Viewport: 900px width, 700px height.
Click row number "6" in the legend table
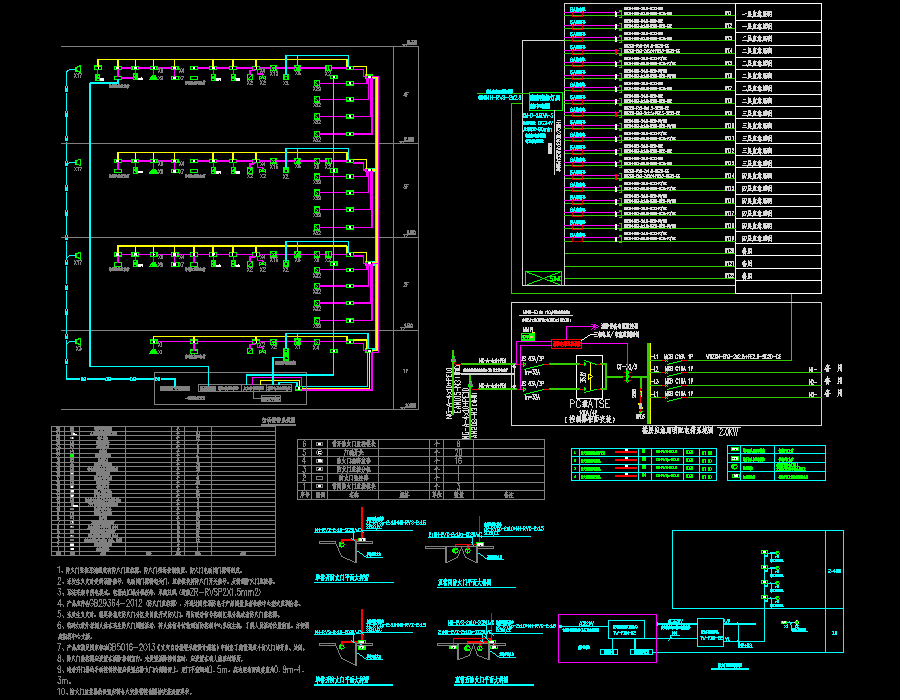pyautogui.click(x=304, y=444)
